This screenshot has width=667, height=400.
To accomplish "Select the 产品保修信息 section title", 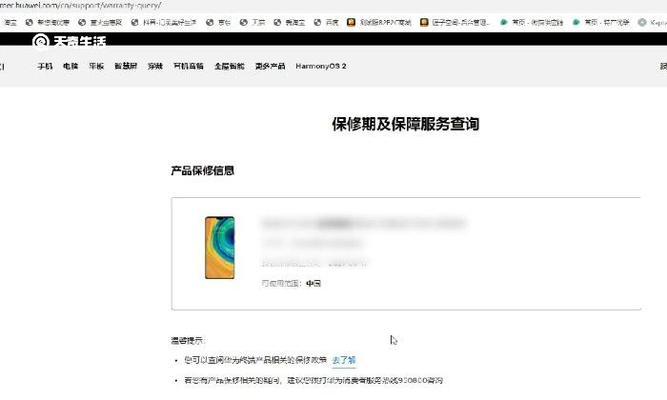I will pyautogui.click(x=202, y=171).
